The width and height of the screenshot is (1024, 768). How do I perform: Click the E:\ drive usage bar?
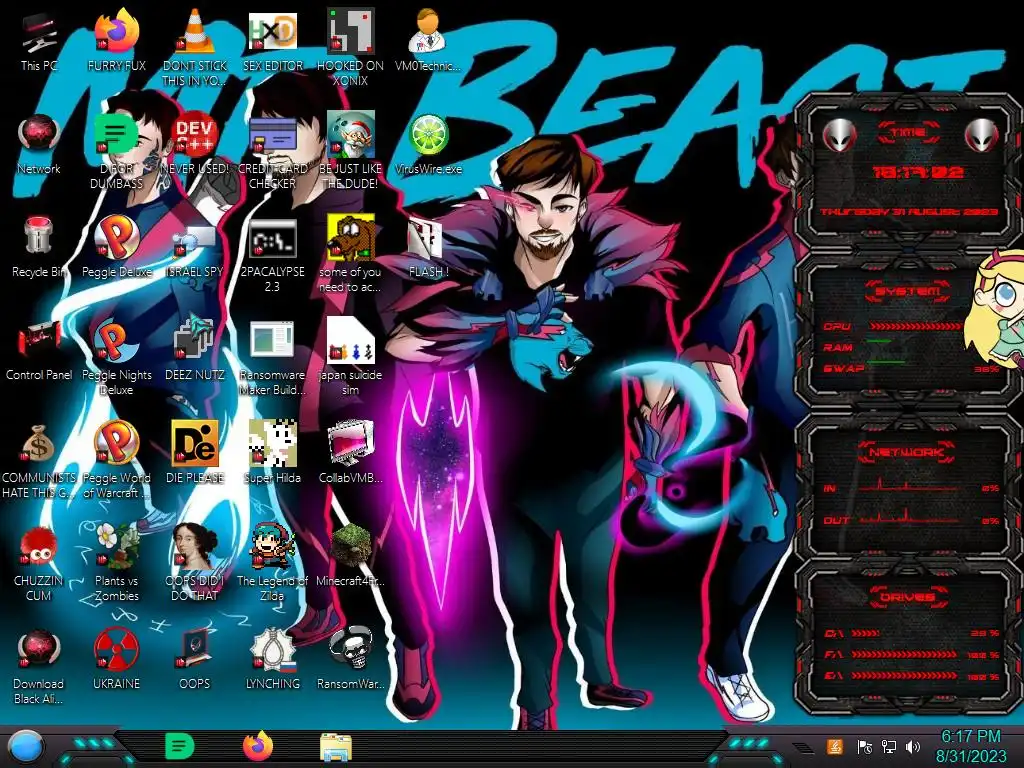click(904, 676)
